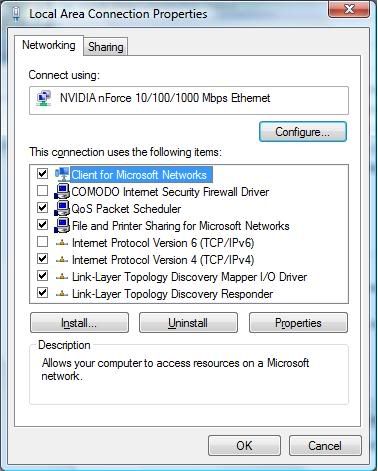
Task: Click the TCP/IPv4 protocol icon
Action: click(62, 260)
